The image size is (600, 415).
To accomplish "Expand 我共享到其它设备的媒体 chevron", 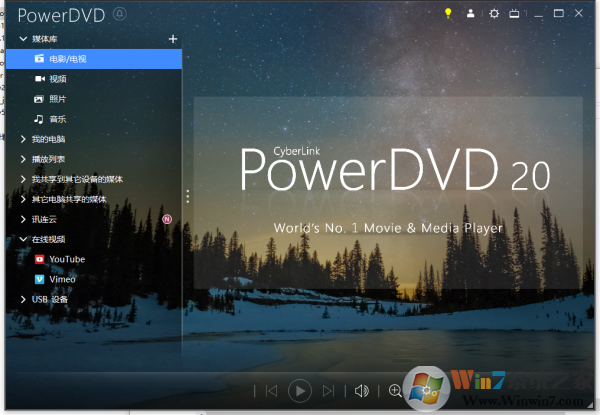I will (x=23, y=179).
